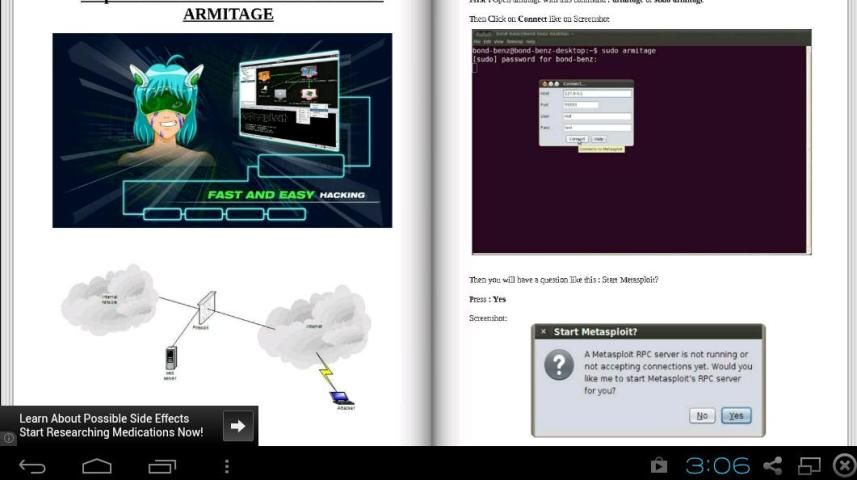Click No in Start Metasploit dialog
857x480 pixels.
[x=702, y=415]
